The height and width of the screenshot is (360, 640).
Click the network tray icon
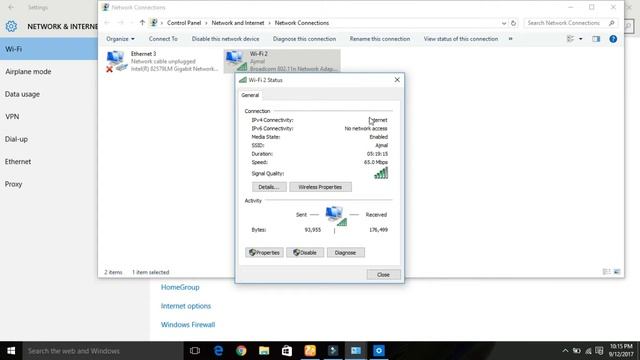click(x=588, y=351)
